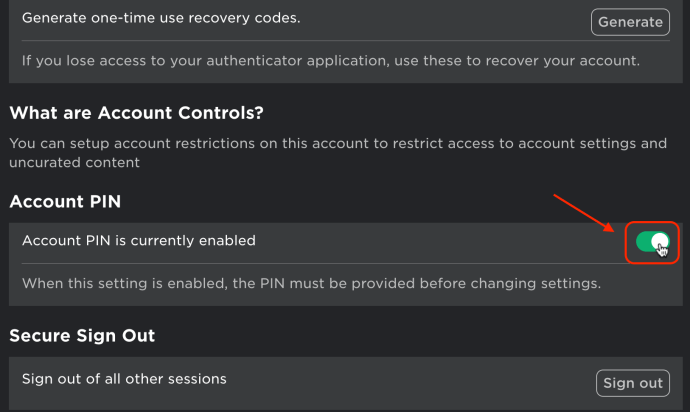Click the words 'uncurated content'
690x412 pixels.
point(74,162)
